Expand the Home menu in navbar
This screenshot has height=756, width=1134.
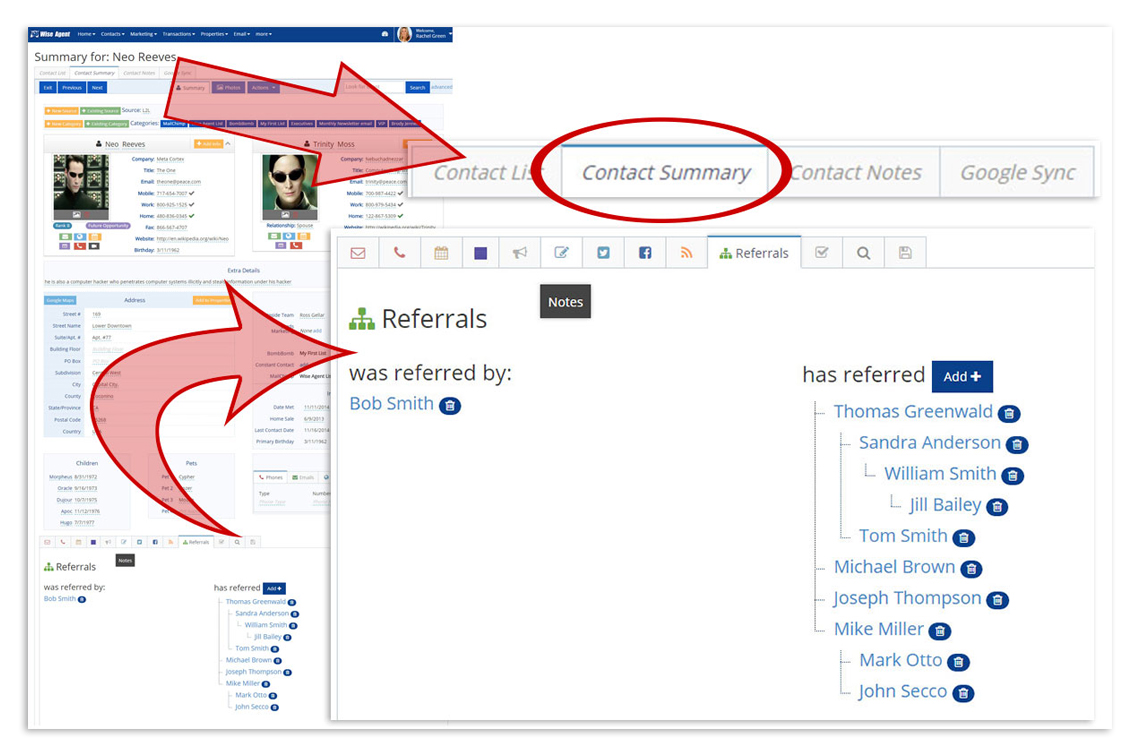point(87,34)
